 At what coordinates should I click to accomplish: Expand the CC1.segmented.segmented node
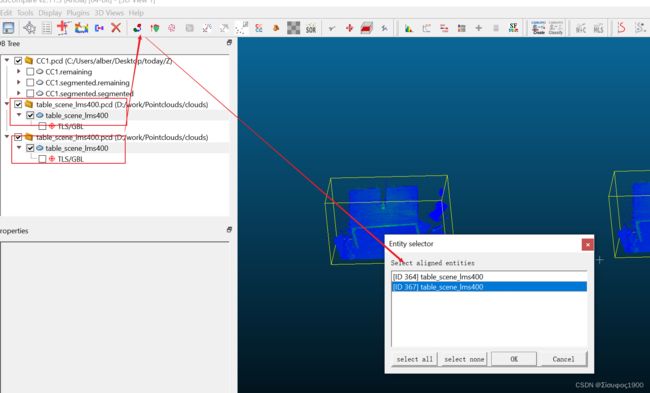pos(19,93)
